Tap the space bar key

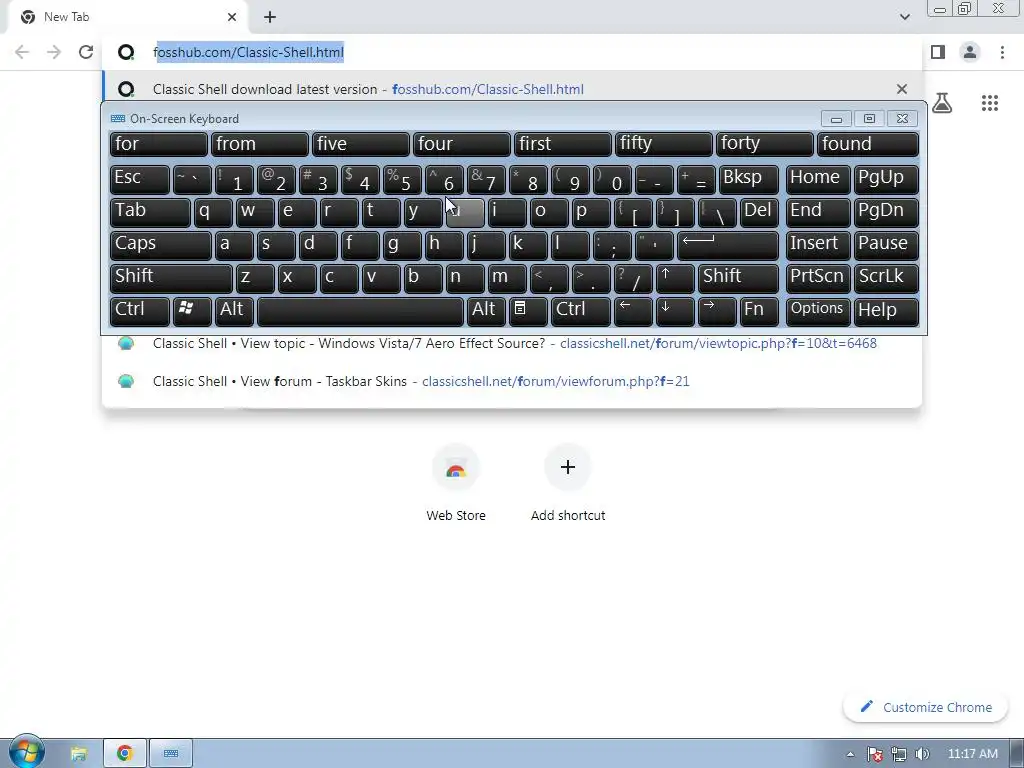click(x=360, y=311)
